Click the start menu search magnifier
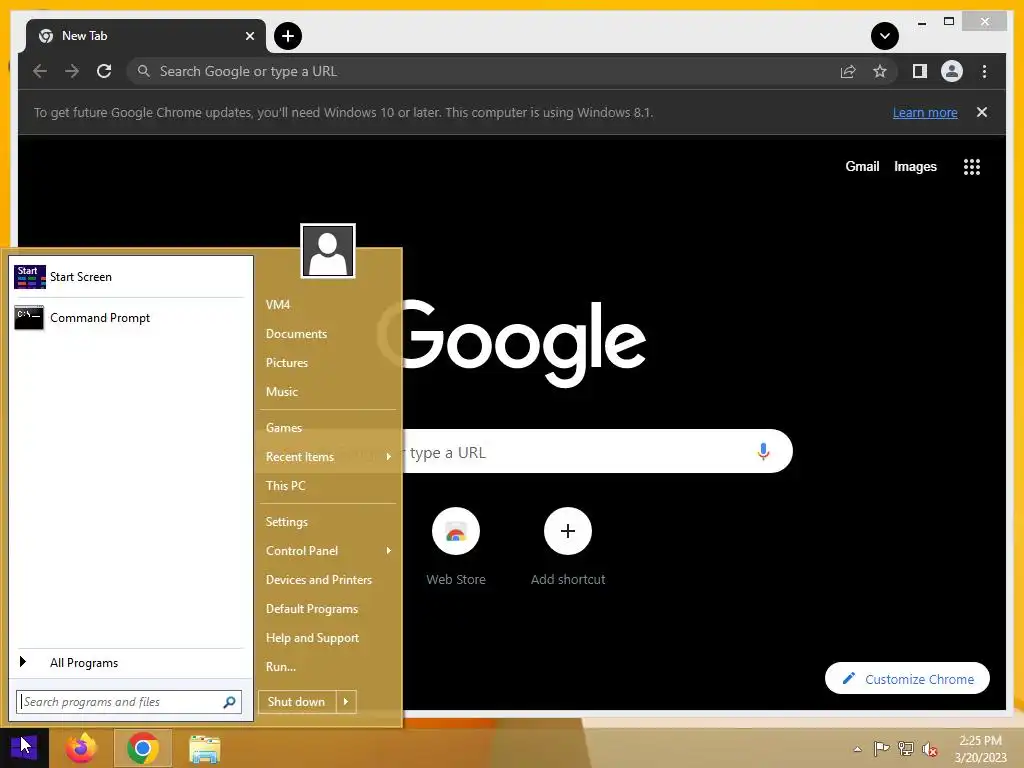This screenshot has width=1024, height=768. click(229, 702)
